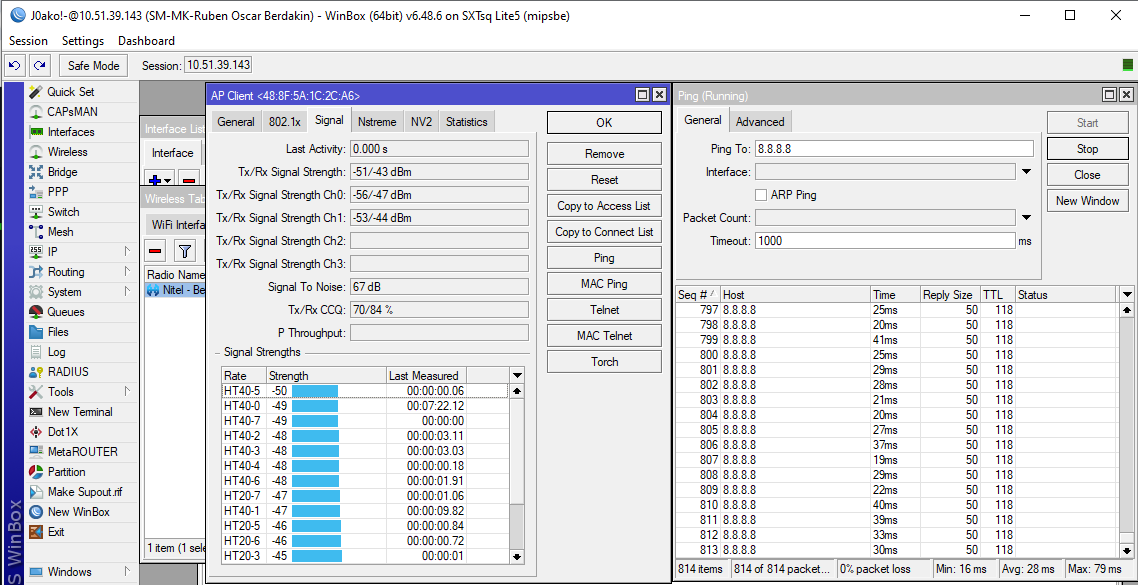Expand the Packet Count dropdown arrow

(1025, 218)
